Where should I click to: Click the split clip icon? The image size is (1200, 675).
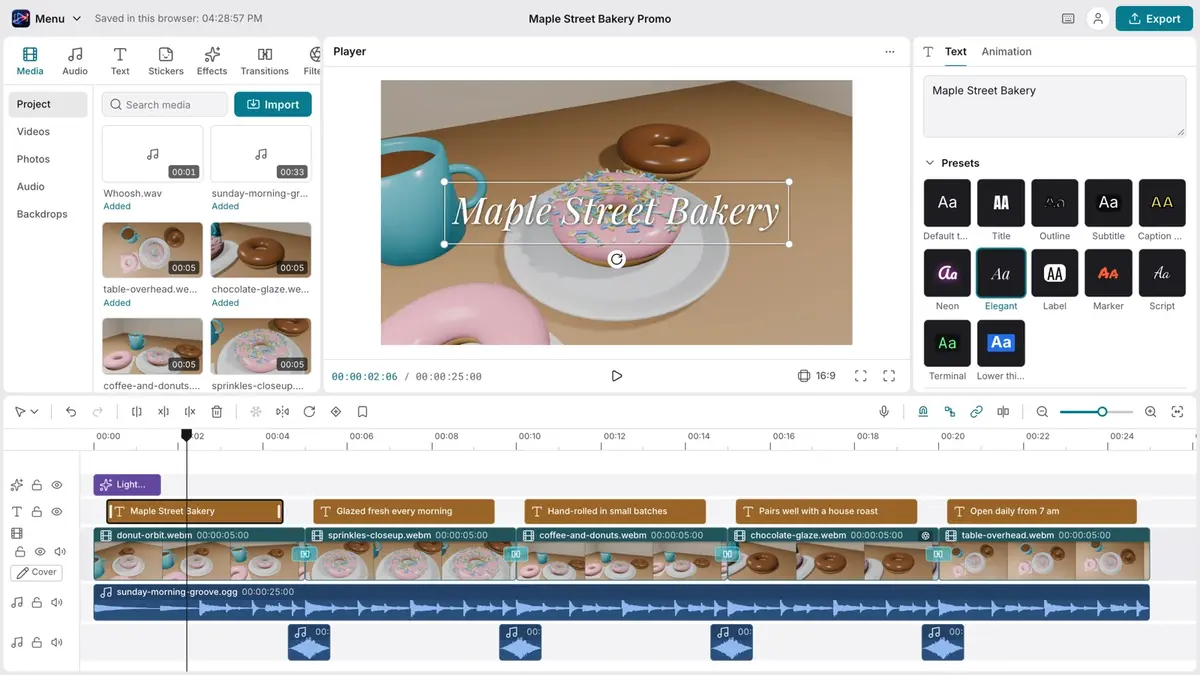coord(137,411)
